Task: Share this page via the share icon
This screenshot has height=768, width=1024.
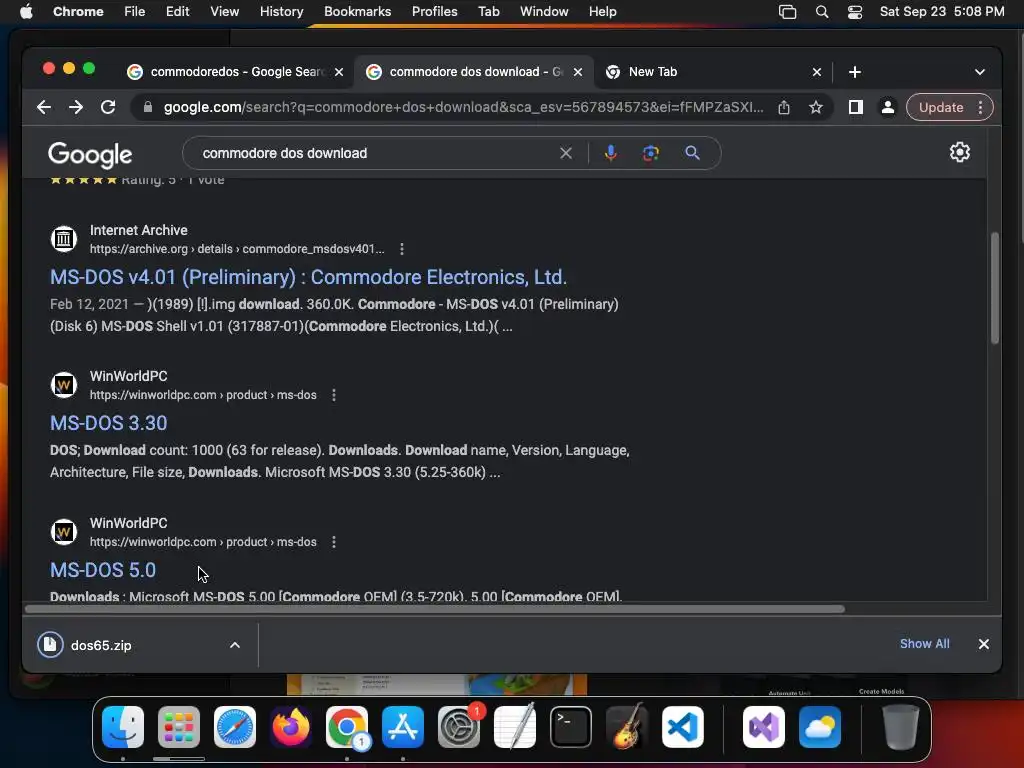Action: (784, 107)
